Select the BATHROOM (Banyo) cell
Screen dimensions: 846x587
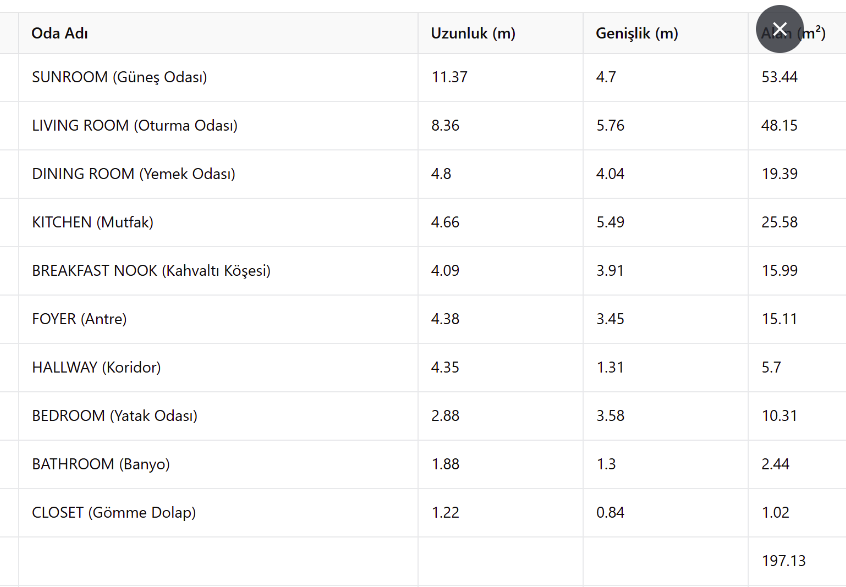click(x=101, y=464)
